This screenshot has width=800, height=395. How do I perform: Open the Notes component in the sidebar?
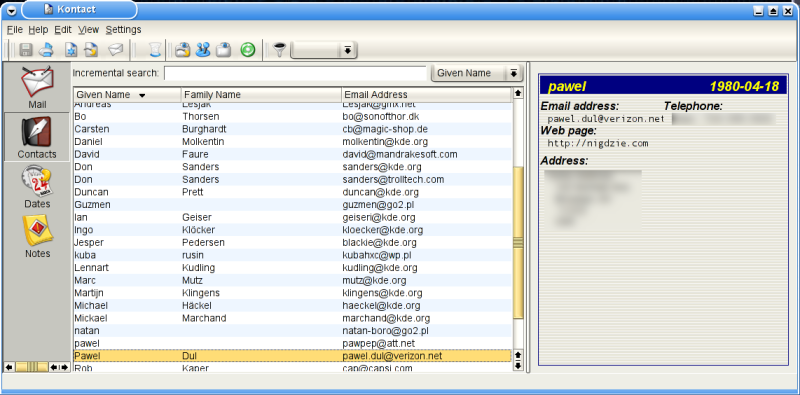click(x=37, y=236)
